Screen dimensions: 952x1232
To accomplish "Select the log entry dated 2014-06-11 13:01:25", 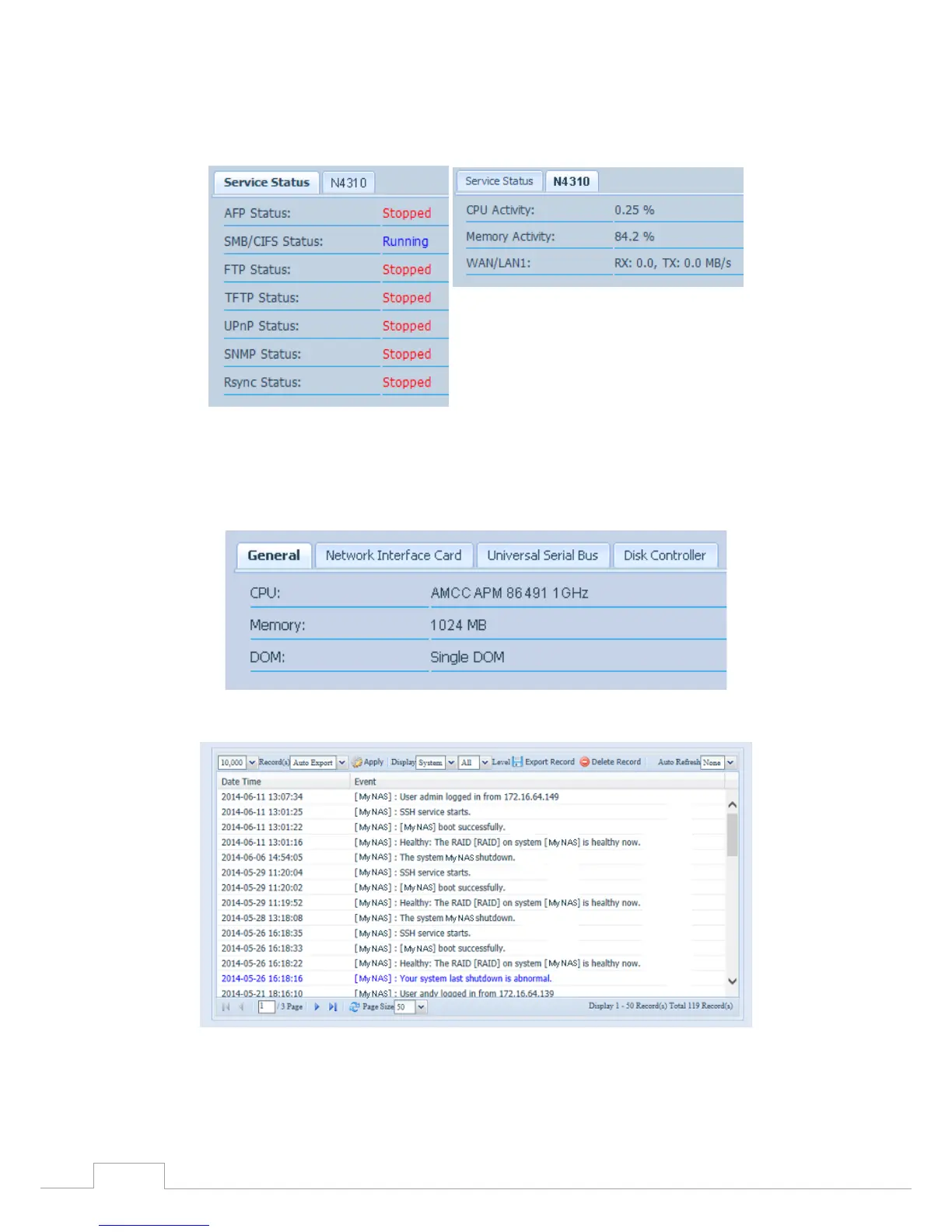I will pyautogui.click(x=471, y=812).
